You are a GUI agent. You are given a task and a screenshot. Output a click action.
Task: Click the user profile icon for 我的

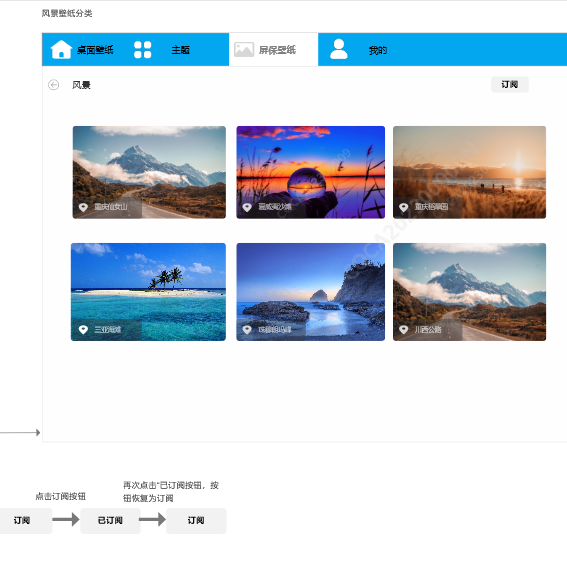click(338, 49)
